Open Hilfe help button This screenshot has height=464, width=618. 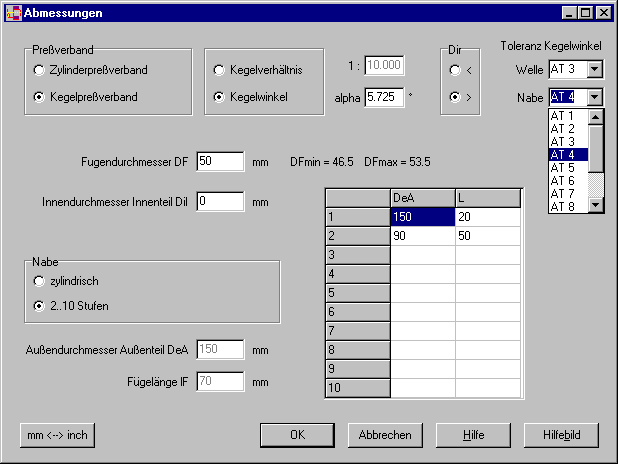tap(473, 435)
